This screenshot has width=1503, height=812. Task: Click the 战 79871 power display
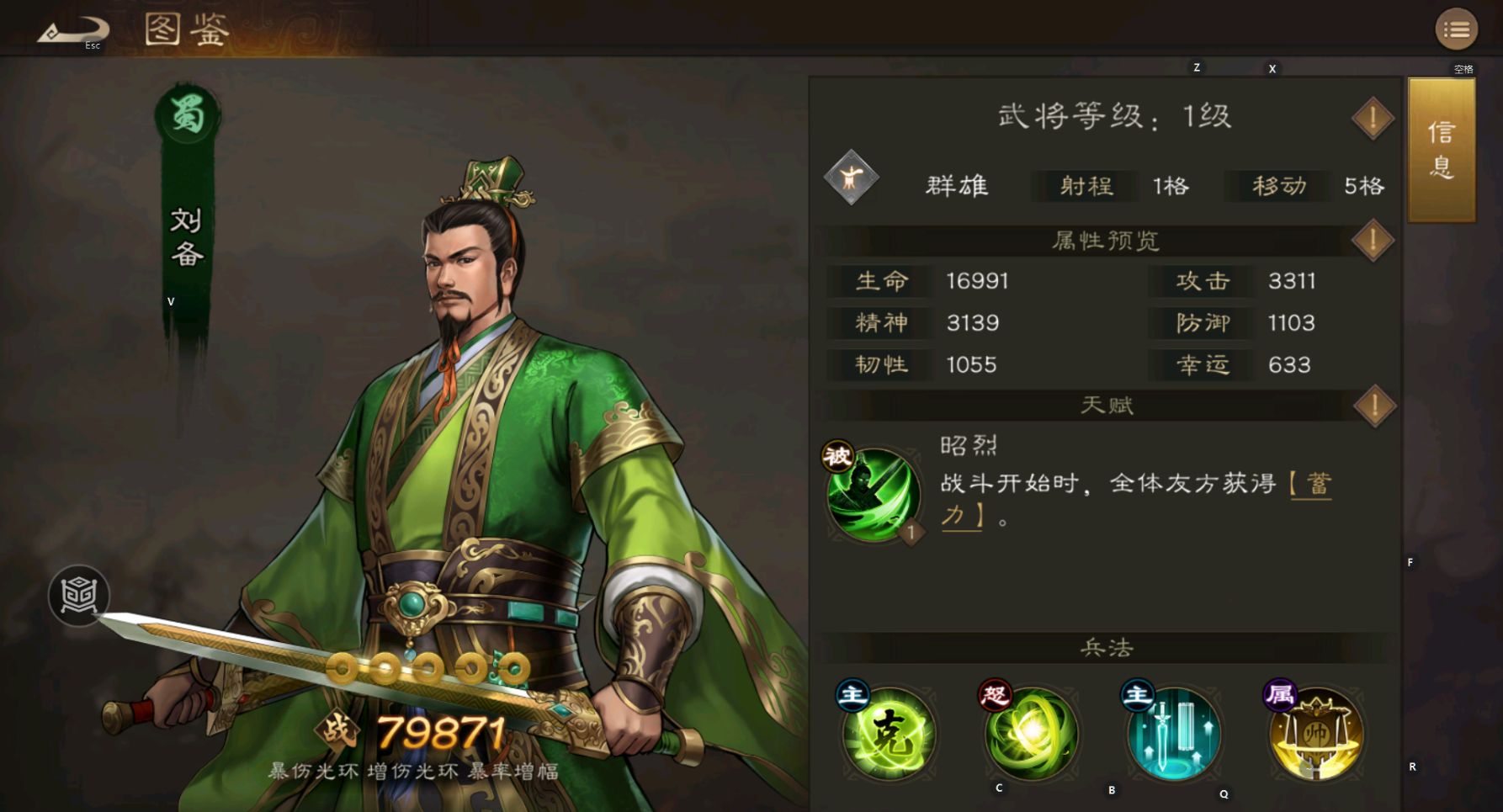411,732
